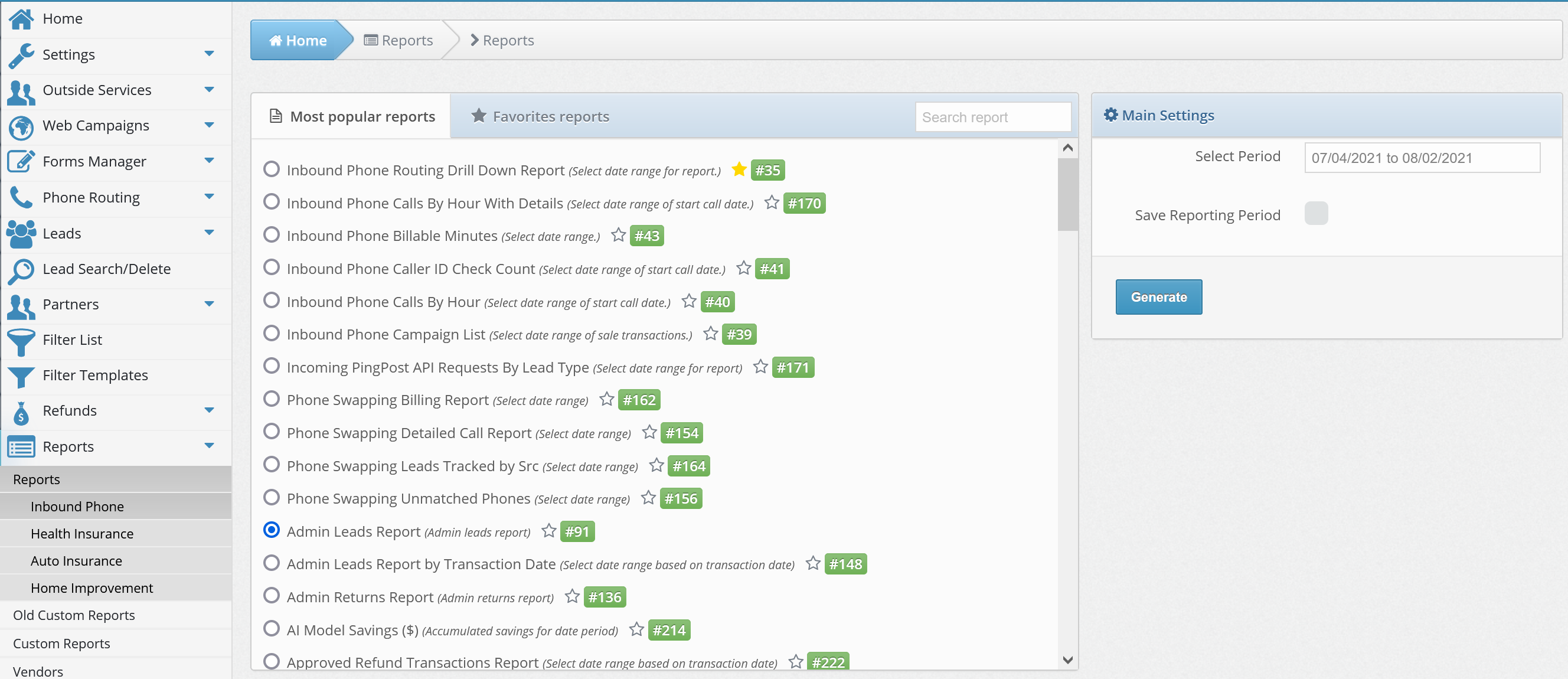The width and height of the screenshot is (1568, 679).
Task: Select the Forms Manager pencil icon
Action: (x=21, y=161)
